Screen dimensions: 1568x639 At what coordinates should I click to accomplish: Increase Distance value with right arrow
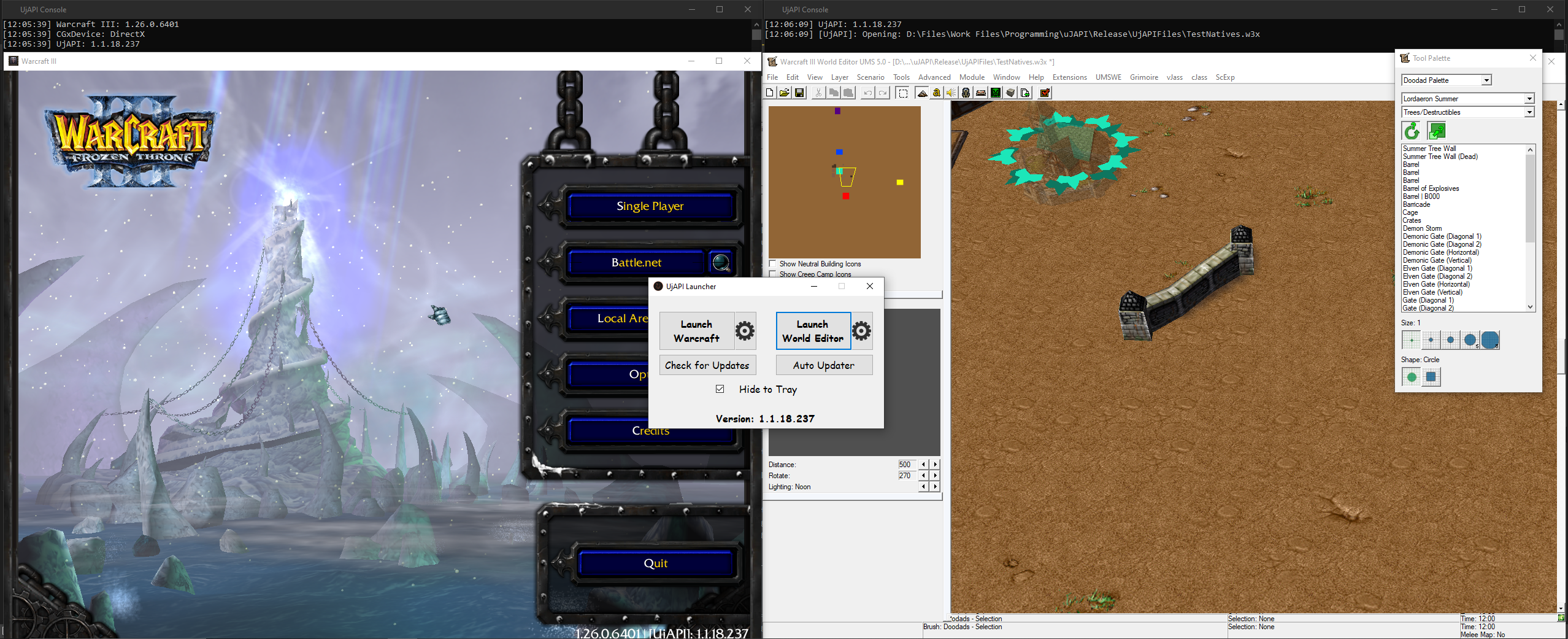click(935, 465)
